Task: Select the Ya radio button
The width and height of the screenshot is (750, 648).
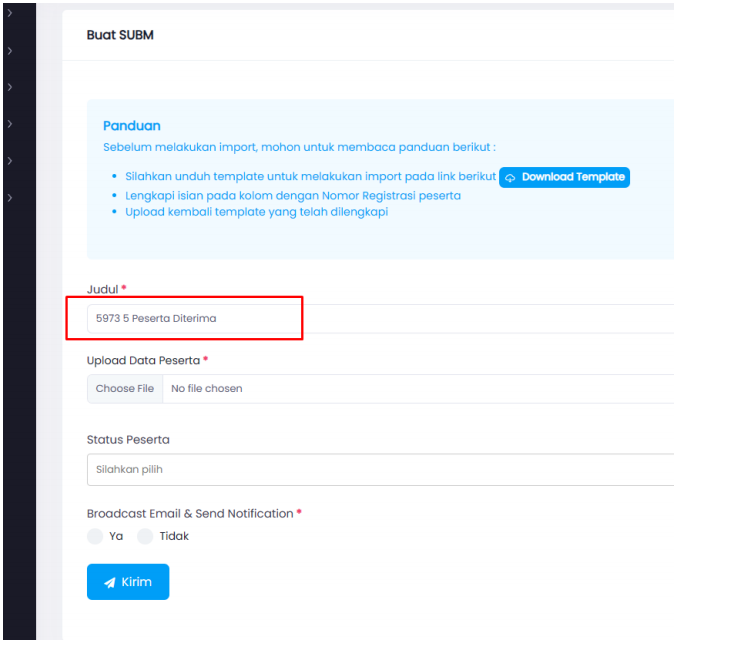Action: [95, 536]
